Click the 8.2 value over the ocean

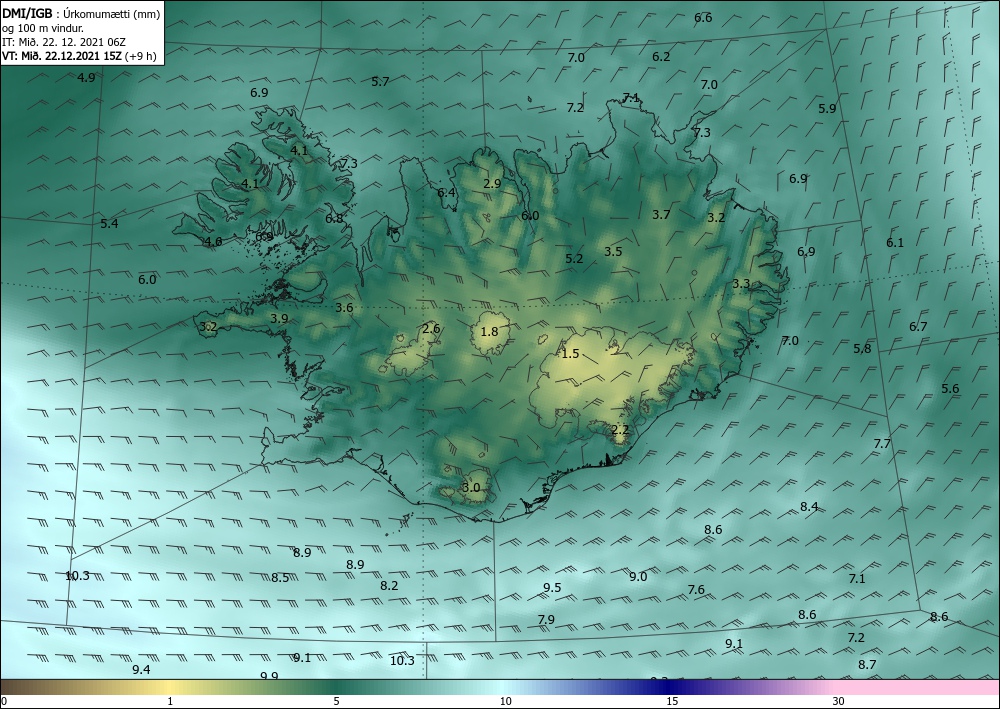point(389,586)
